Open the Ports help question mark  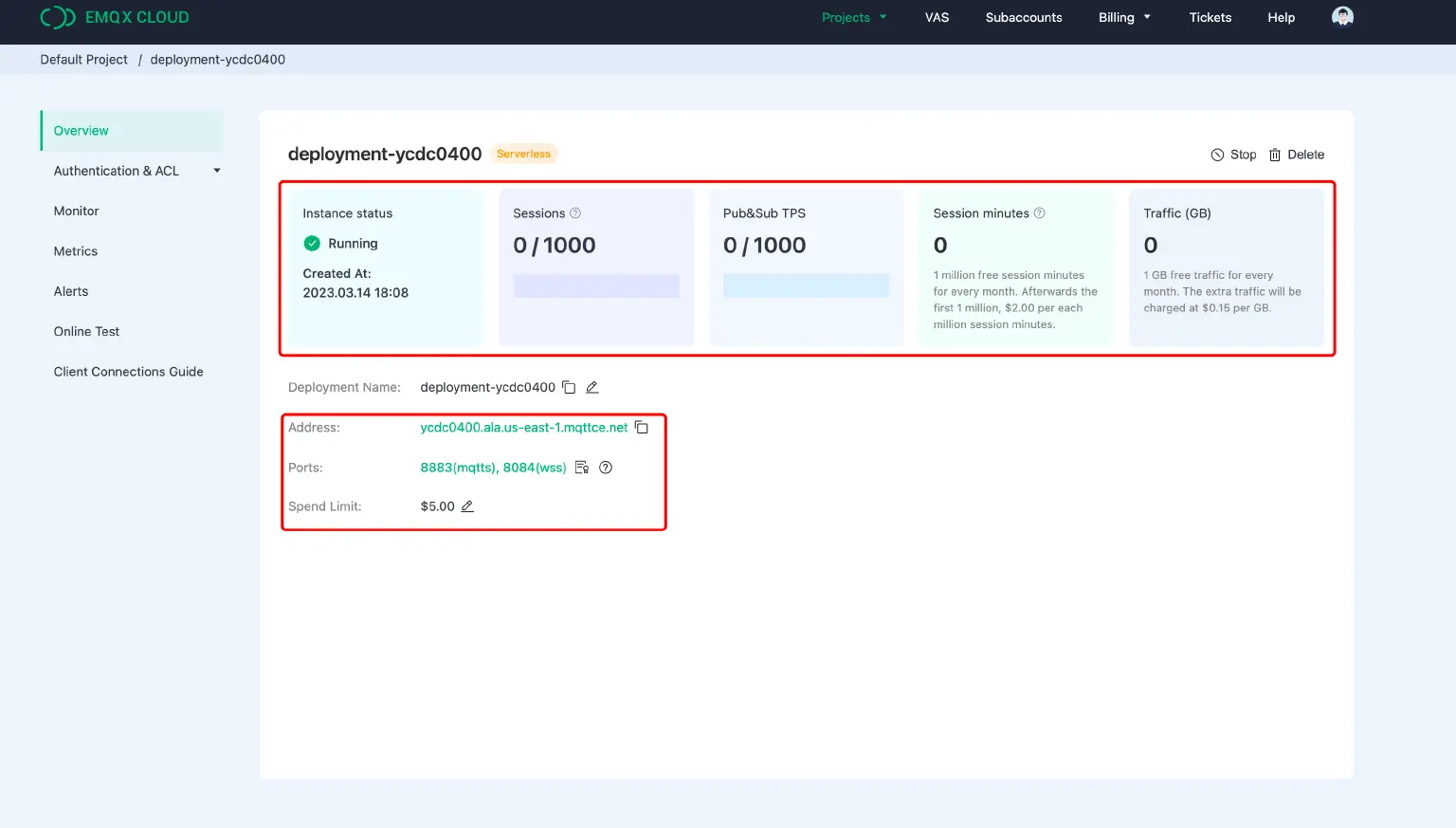point(606,468)
